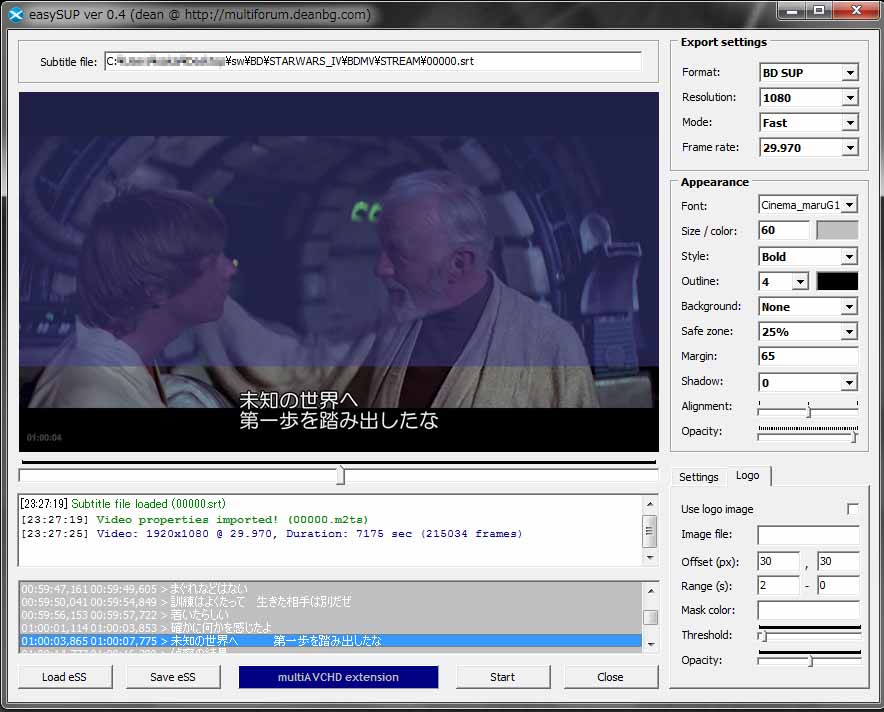
Task: Switch to the Settings tab
Action: (x=699, y=477)
